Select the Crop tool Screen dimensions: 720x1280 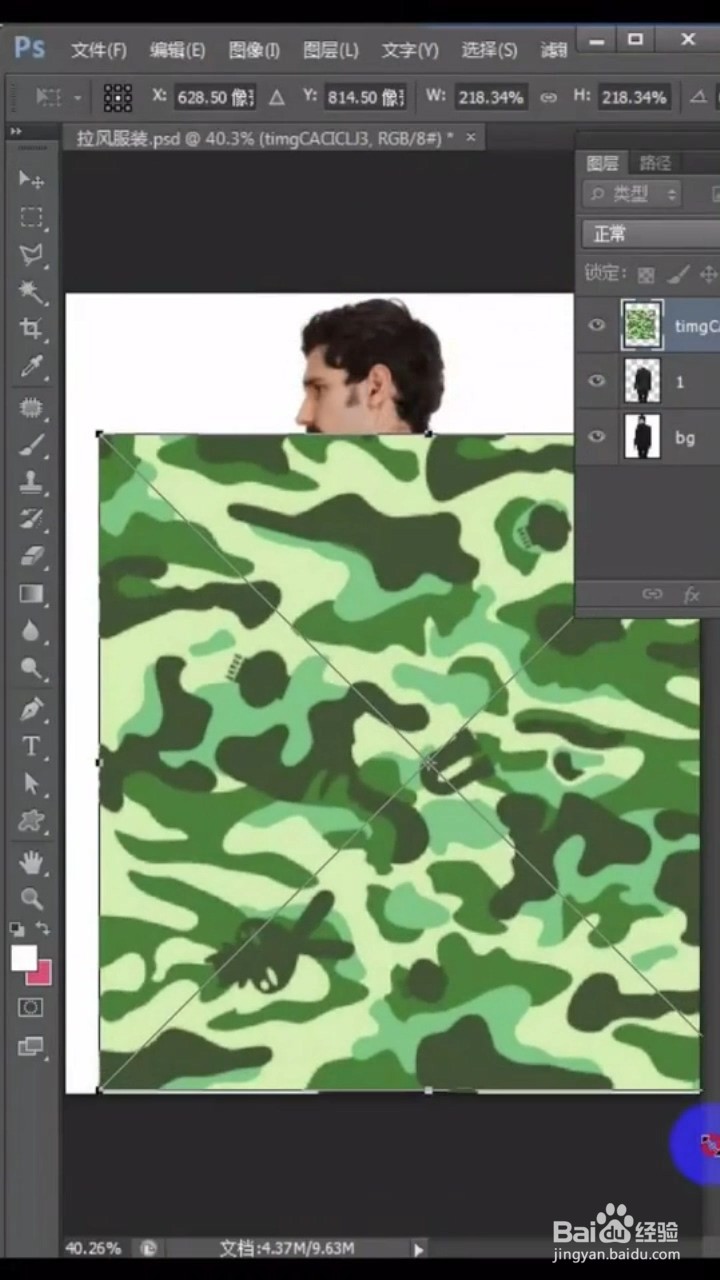pyautogui.click(x=31, y=328)
